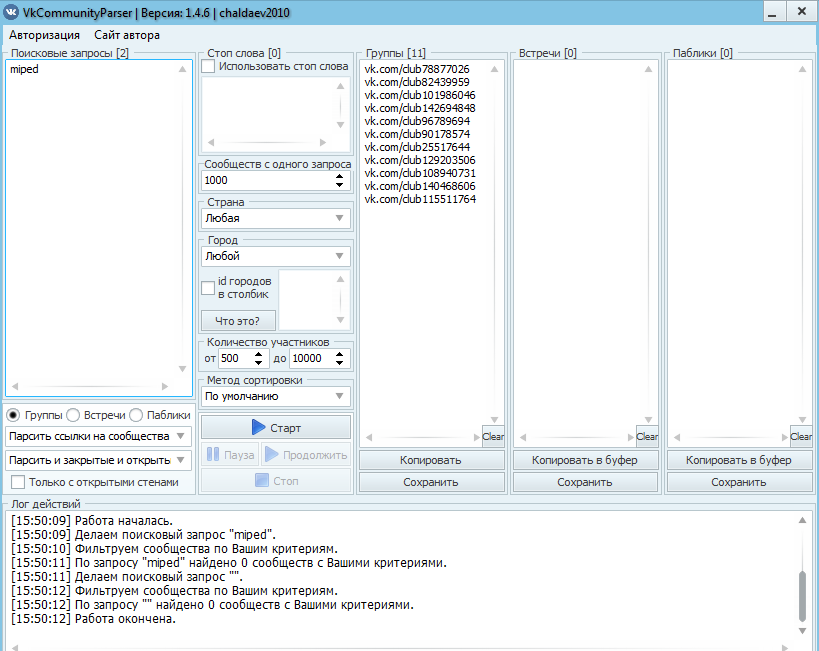Increase the 'до' members value up arrow

pos(340,354)
